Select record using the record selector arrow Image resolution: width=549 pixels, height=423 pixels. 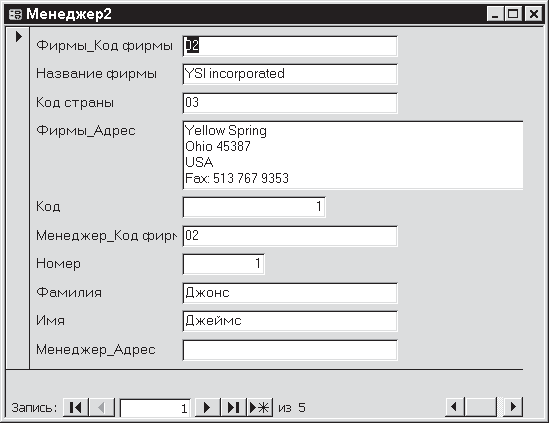click(18, 36)
